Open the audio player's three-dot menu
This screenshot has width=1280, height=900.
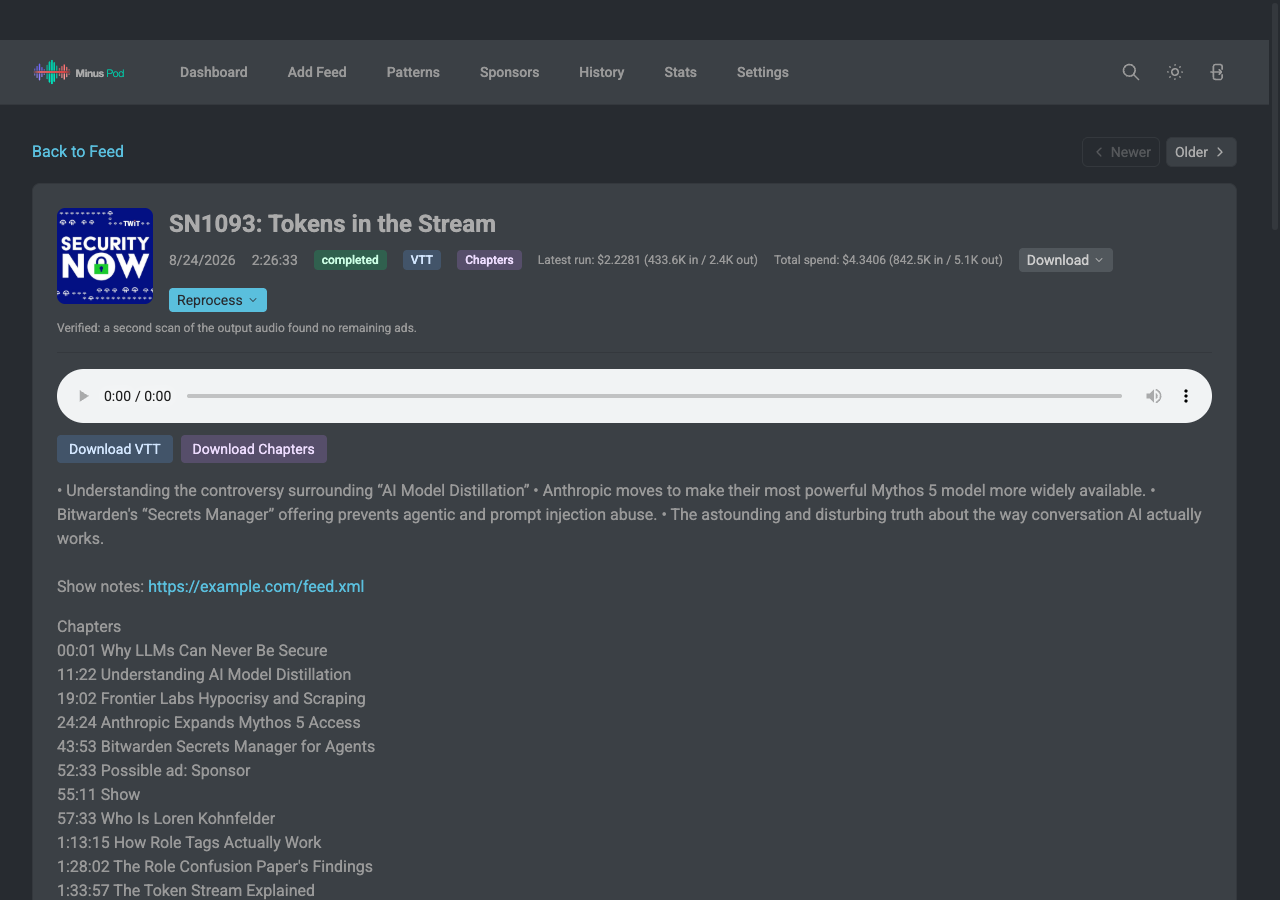[x=1186, y=396]
